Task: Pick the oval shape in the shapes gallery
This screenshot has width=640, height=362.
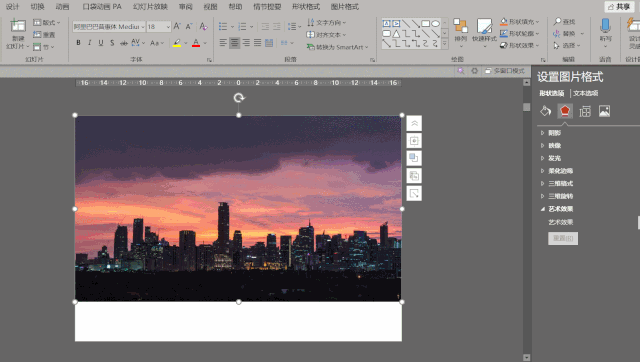Action: coord(436,24)
